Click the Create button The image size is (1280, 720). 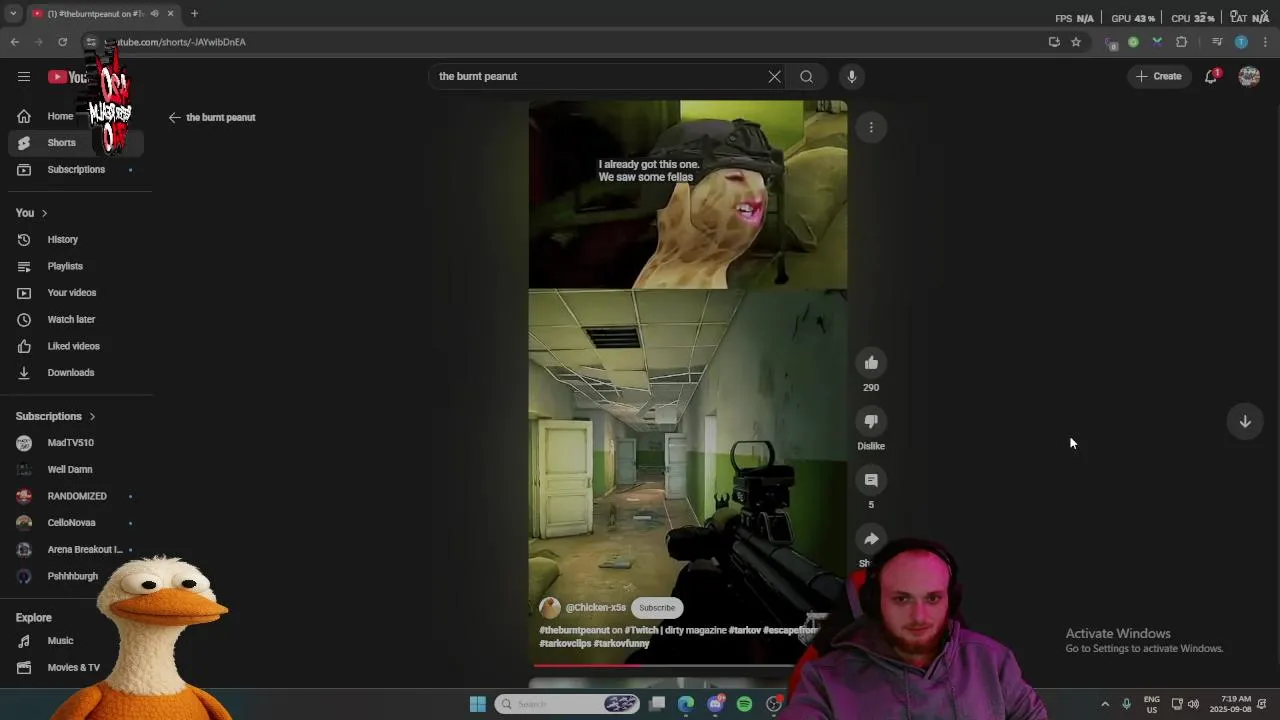(1159, 77)
